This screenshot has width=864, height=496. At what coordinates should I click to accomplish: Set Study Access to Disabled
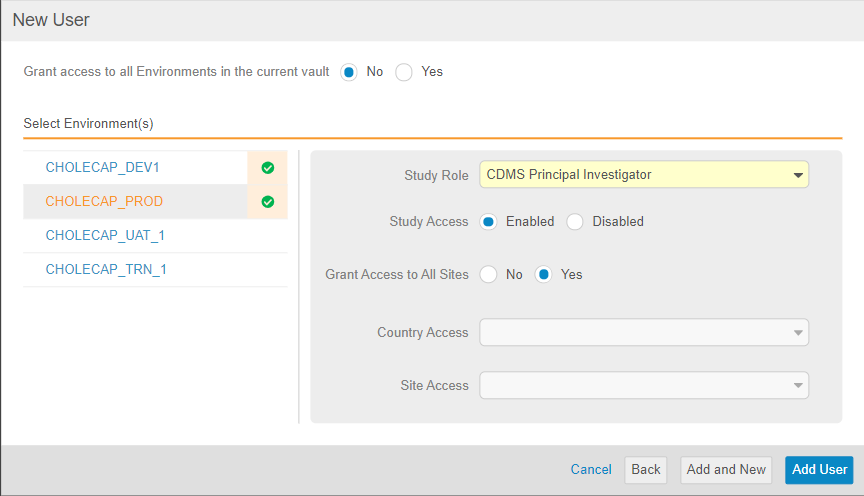[x=575, y=222]
